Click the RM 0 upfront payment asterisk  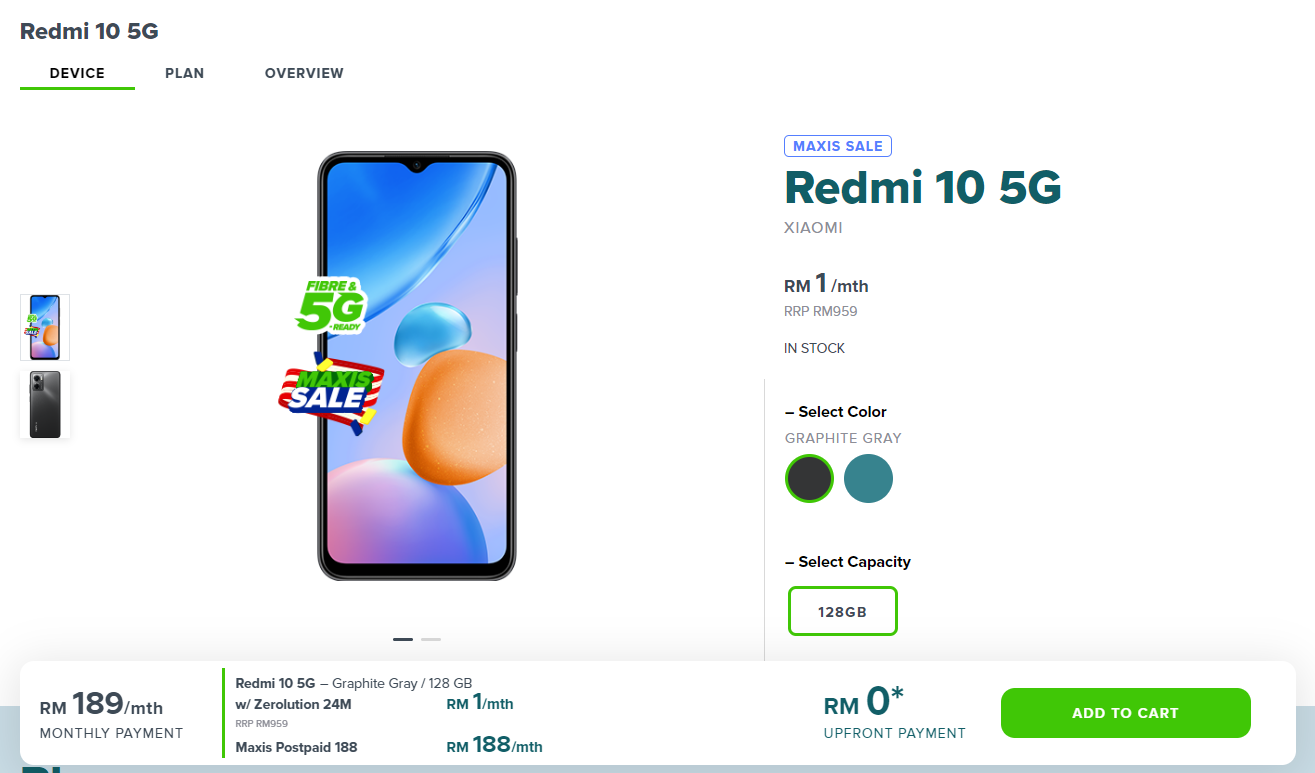[898, 692]
